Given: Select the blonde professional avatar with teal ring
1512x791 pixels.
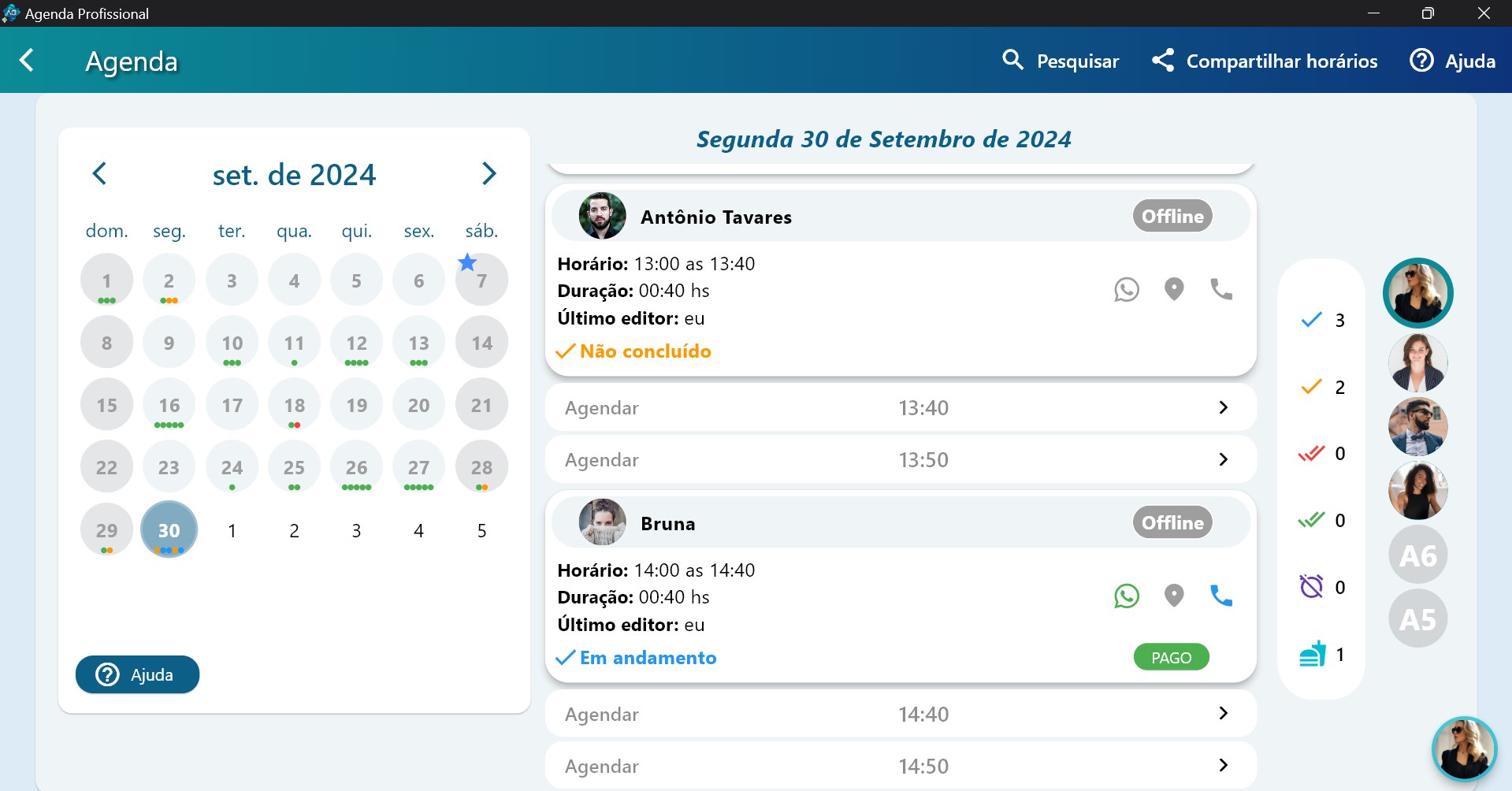Looking at the screenshot, I should [1417, 293].
